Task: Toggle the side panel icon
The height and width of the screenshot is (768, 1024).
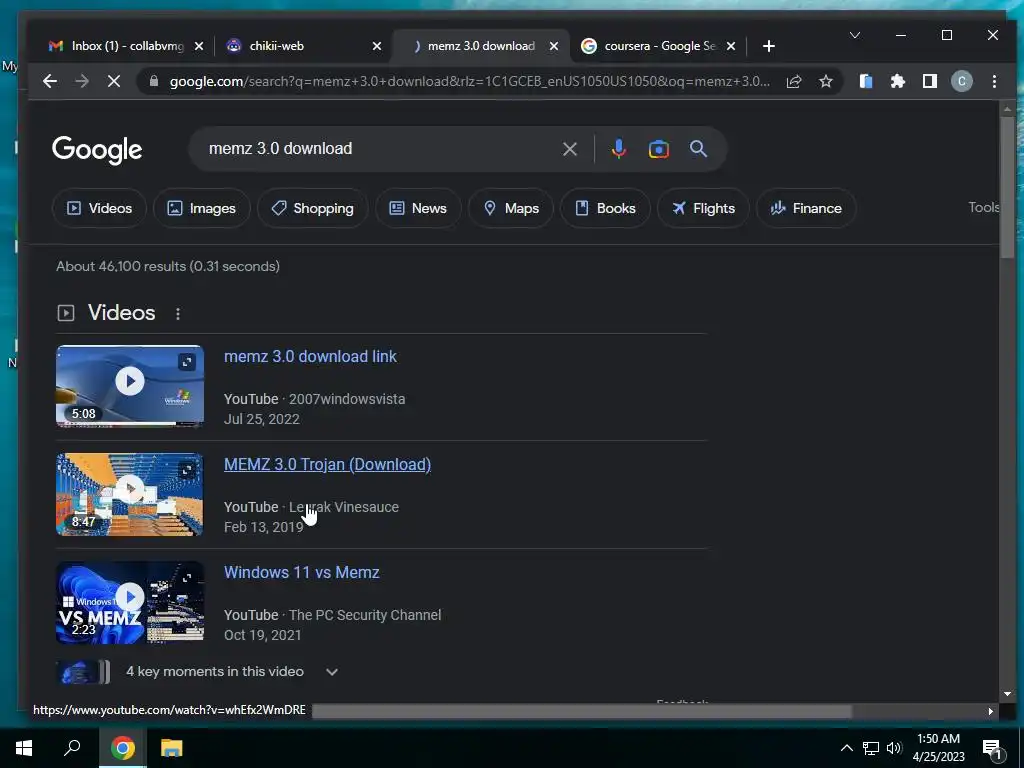Action: coord(930,81)
